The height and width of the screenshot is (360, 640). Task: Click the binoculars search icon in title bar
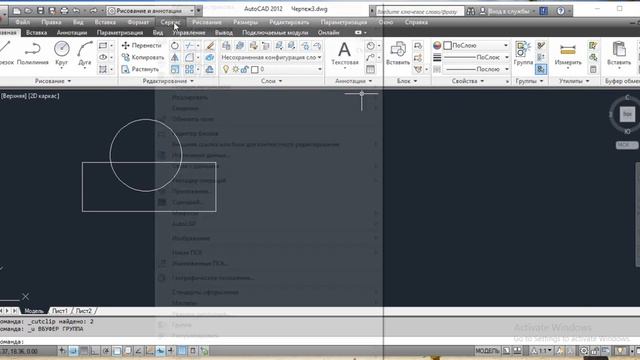(471, 11)
